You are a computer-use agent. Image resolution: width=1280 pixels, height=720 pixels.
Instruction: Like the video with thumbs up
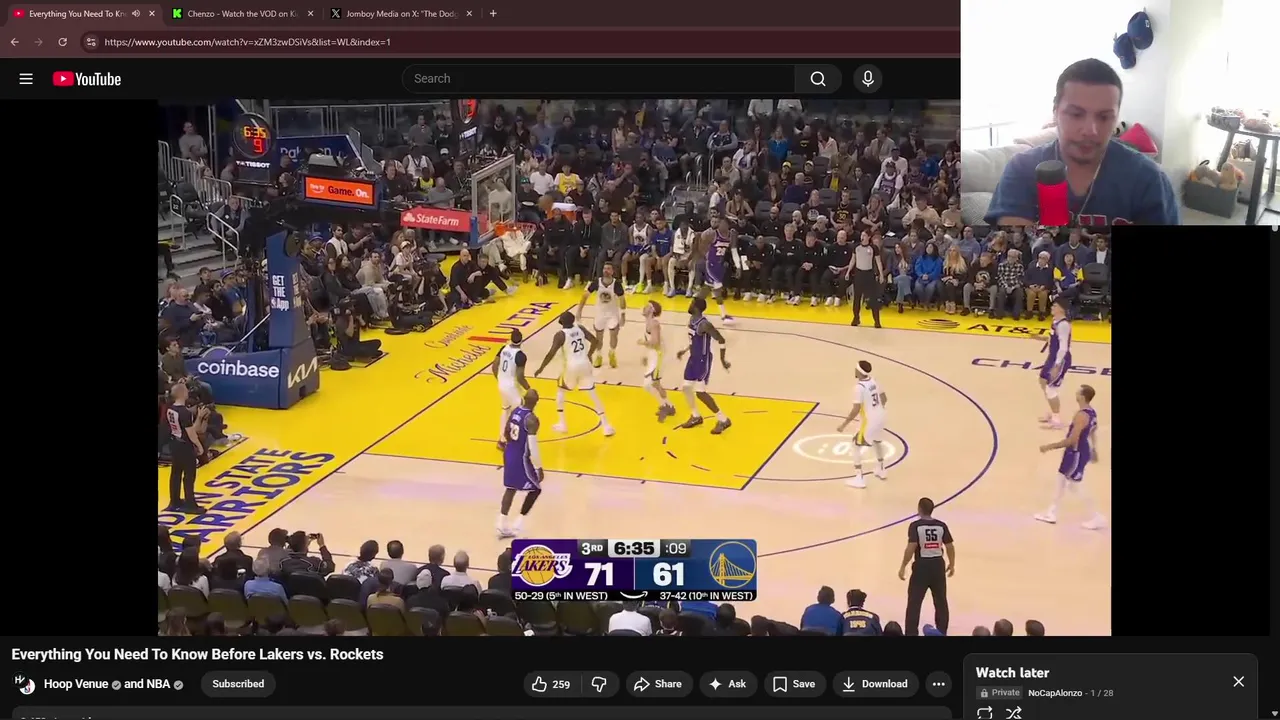[550, 684]
